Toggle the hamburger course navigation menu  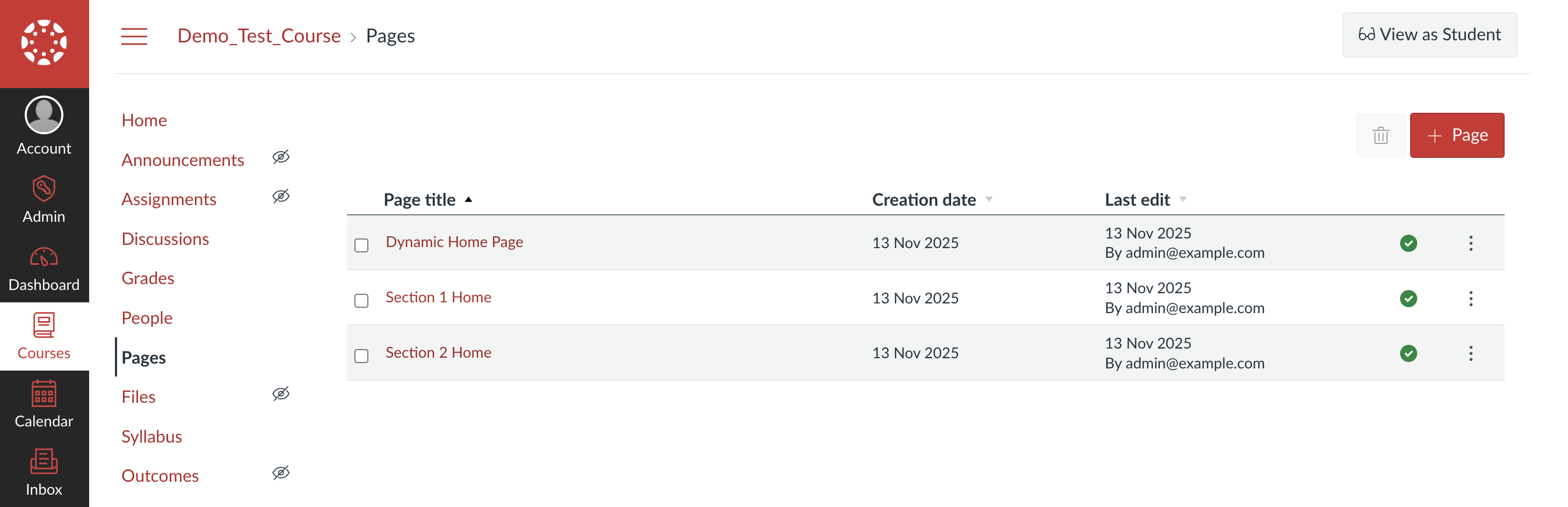(x=134, y=36)
